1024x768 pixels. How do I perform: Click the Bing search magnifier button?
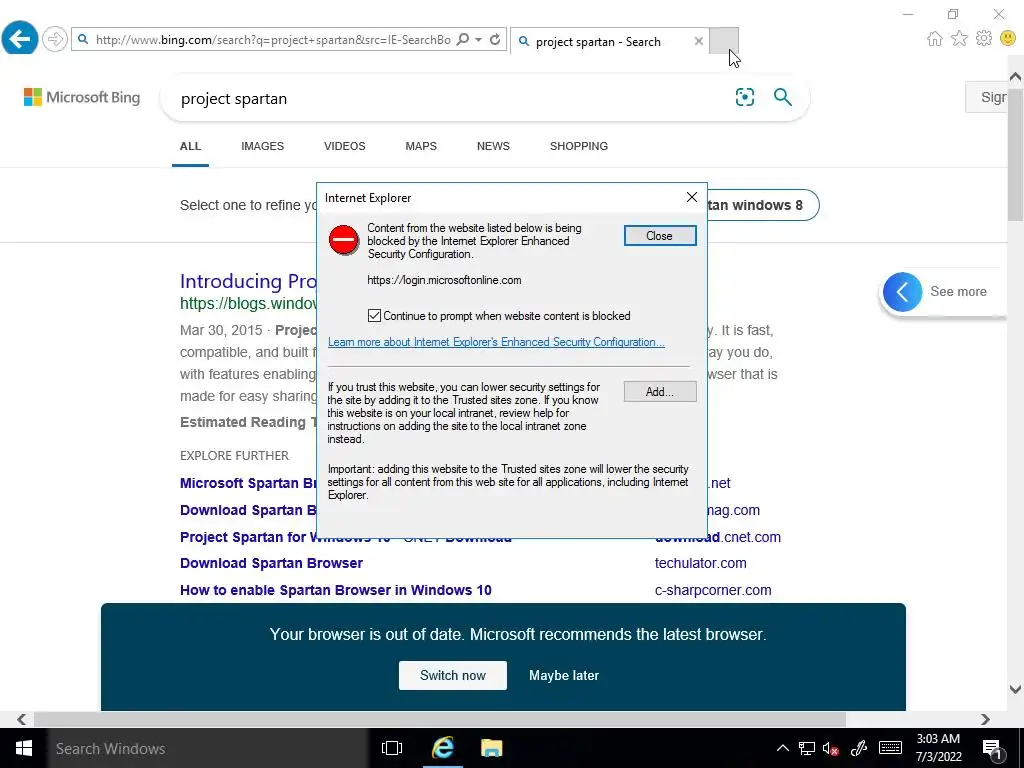pos(782,97)
